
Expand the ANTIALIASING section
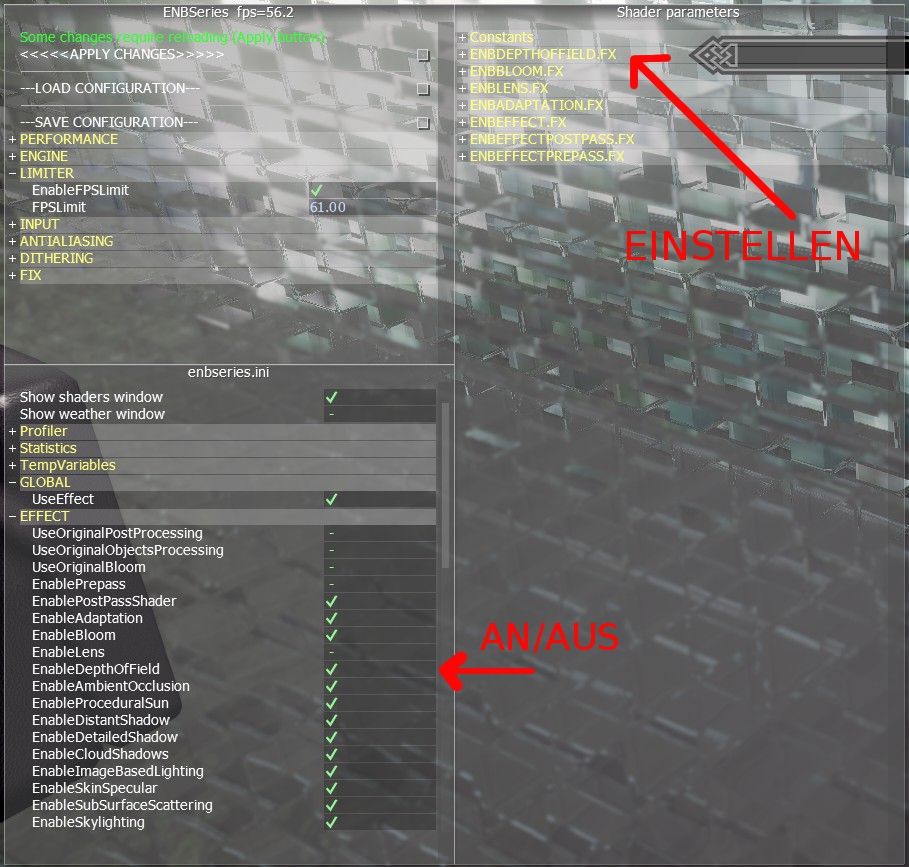12,241
